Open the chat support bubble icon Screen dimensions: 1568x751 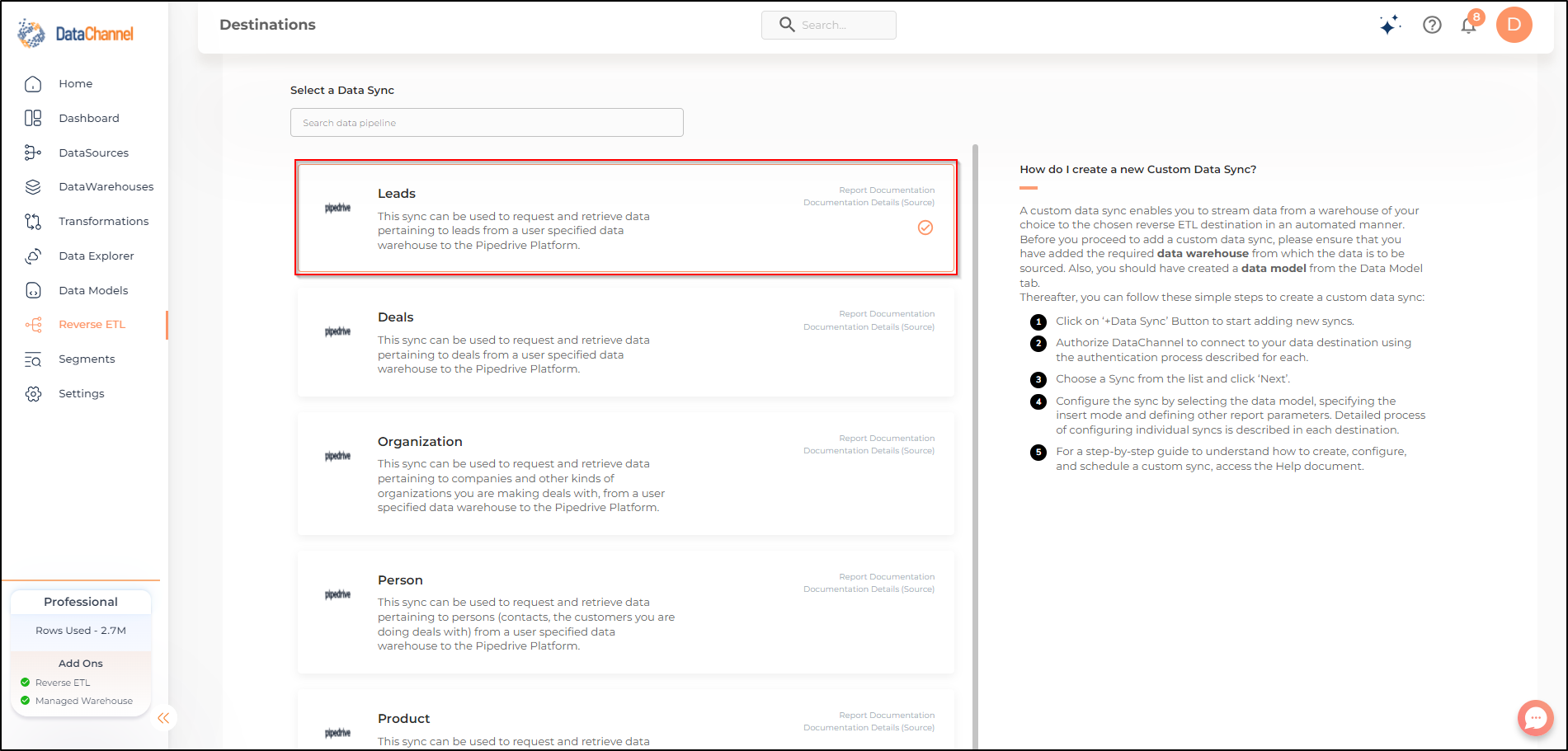coord(1535,717)
